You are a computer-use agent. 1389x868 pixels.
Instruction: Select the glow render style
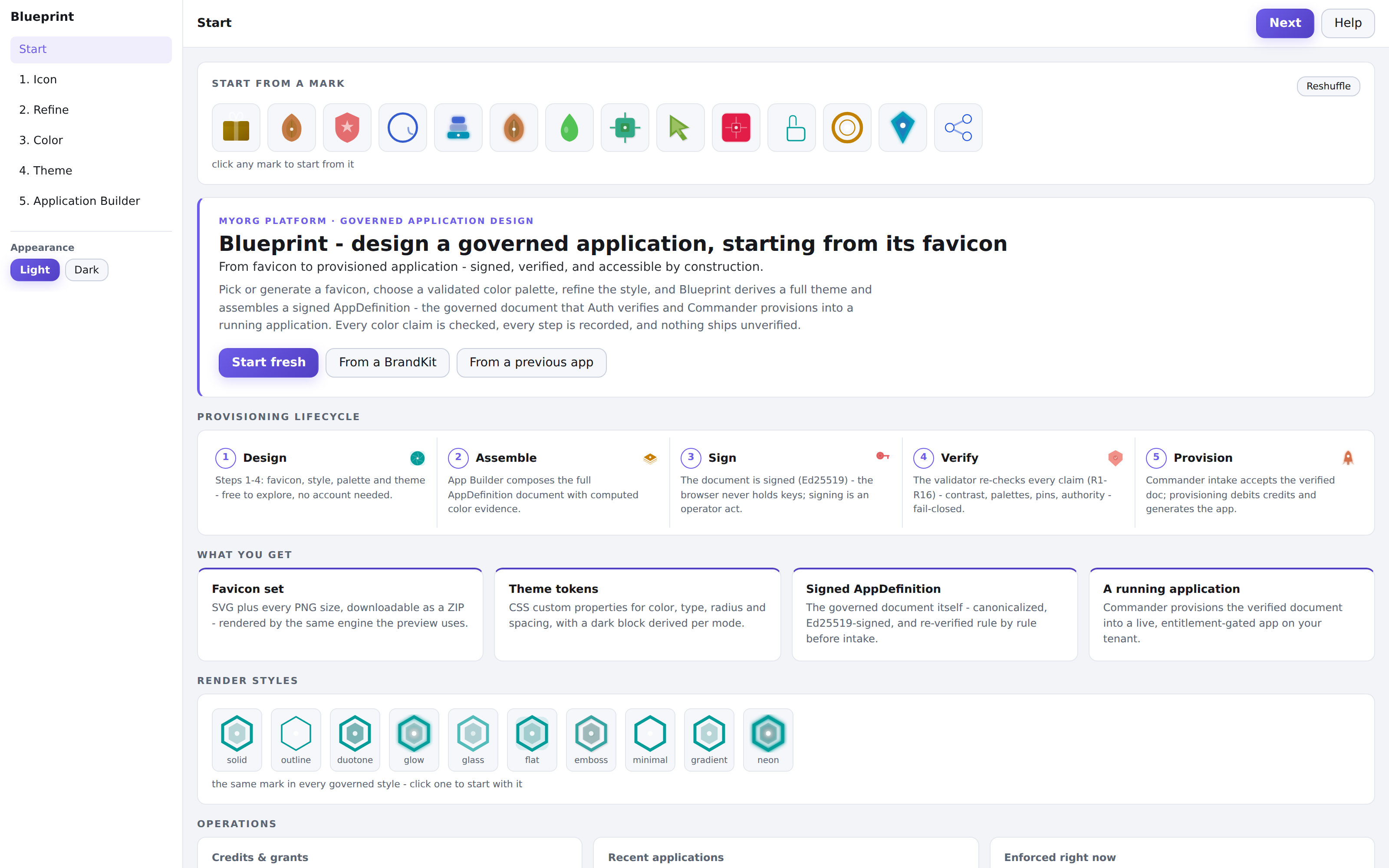[414, 740]
